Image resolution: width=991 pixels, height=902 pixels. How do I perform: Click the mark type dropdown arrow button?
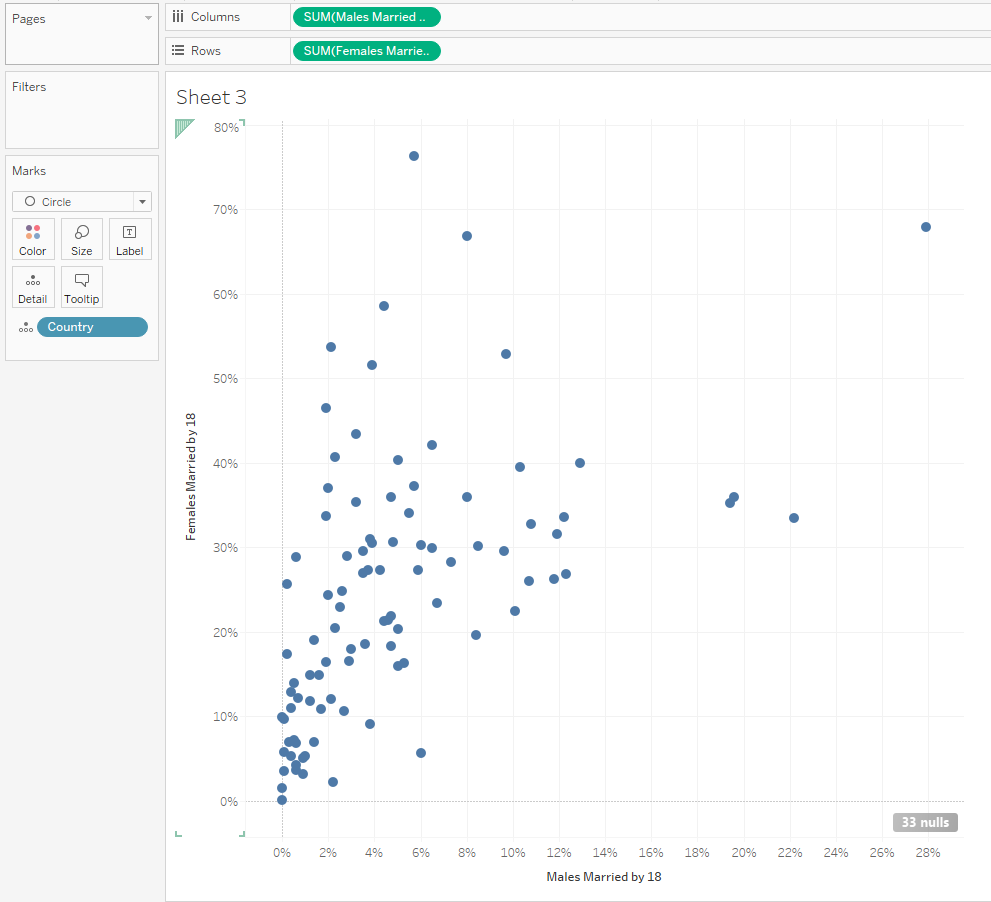coord(143,202)
